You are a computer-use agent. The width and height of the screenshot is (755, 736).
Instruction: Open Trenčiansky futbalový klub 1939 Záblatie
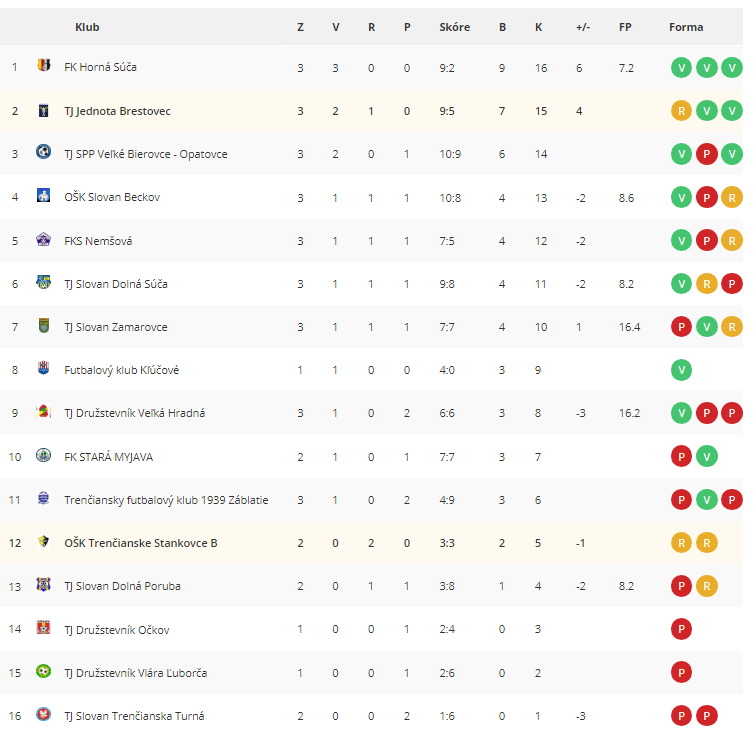point(166,500)
